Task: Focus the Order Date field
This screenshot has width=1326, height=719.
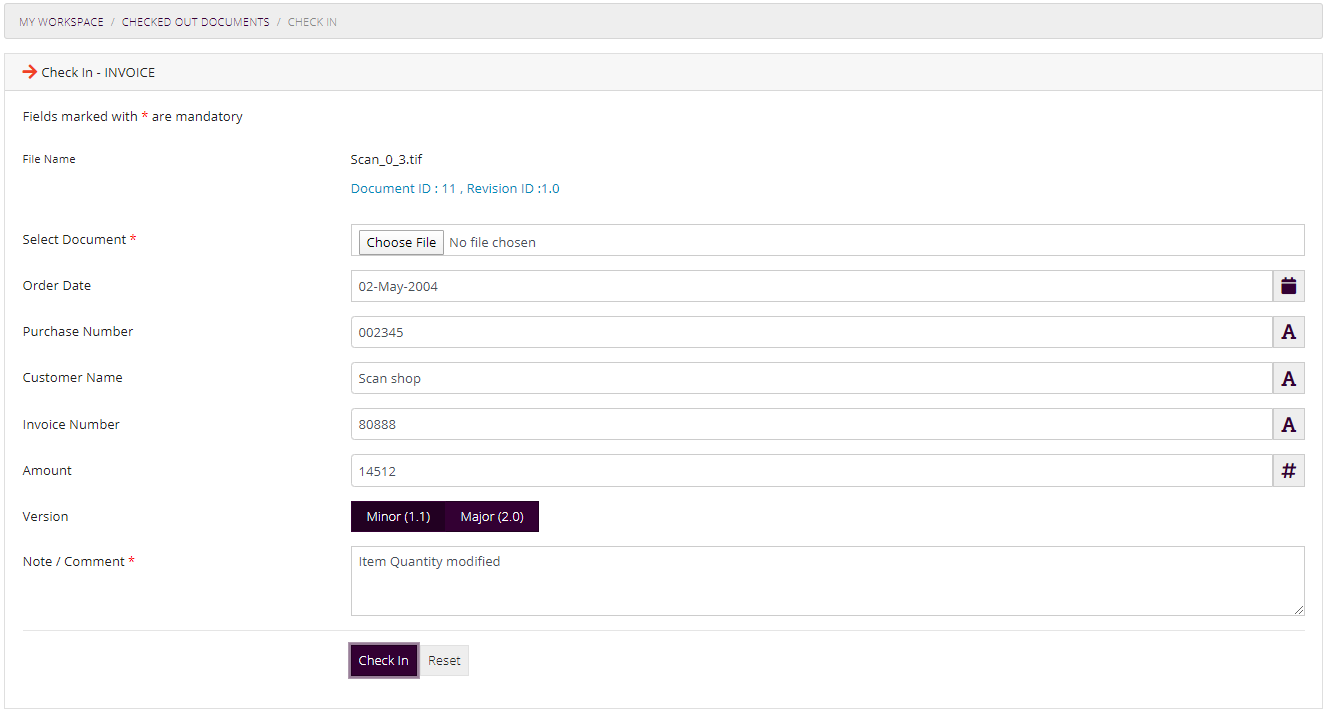Action: pyautogui.click(x=810, y=286)
